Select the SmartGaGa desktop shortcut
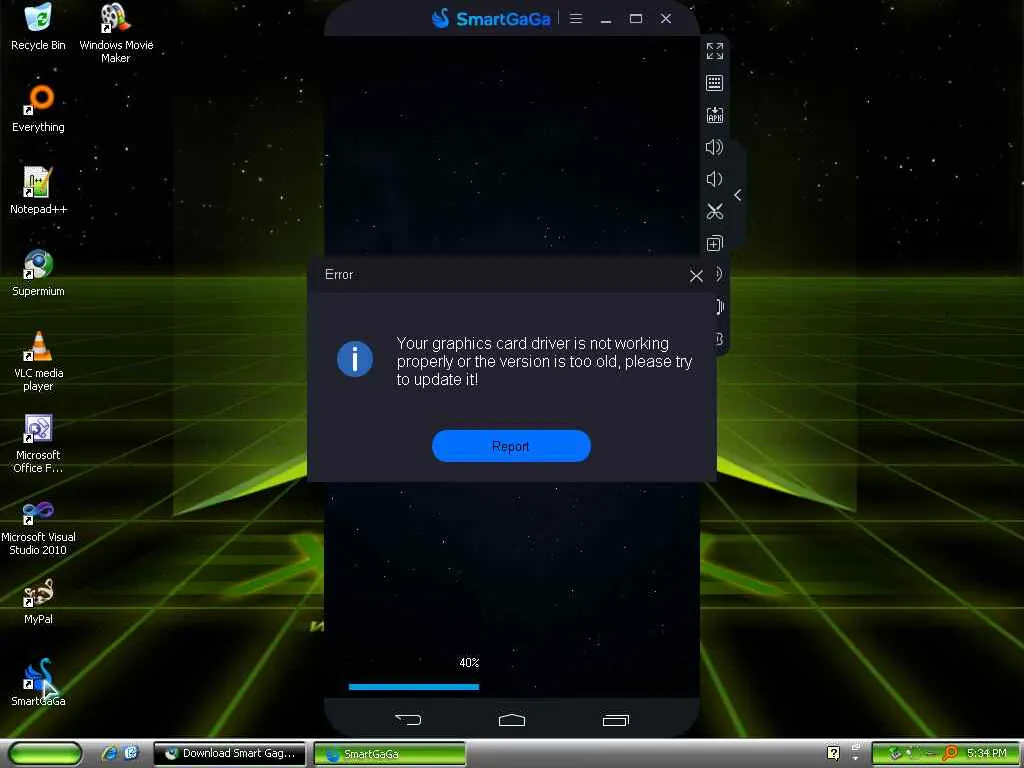This screenshot has width=1024, height=768. tap(38, 682)
